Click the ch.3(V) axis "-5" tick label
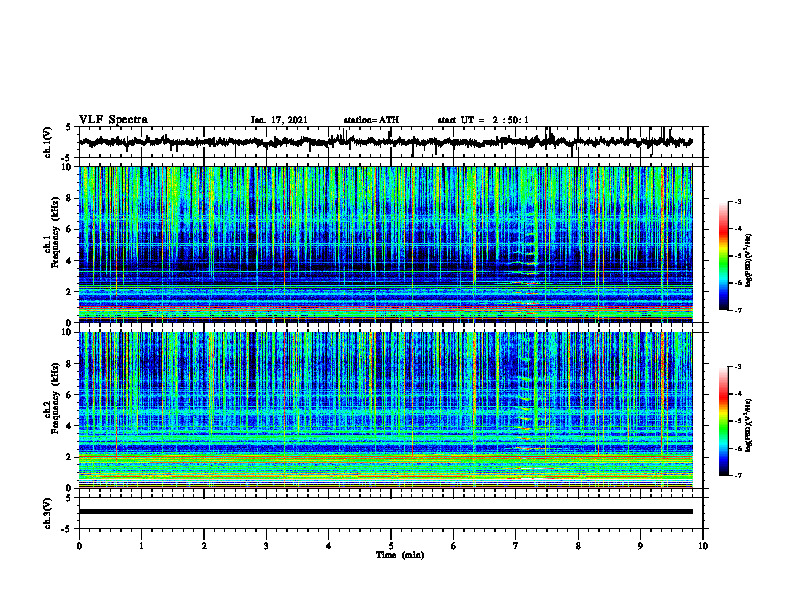The width and height of the screenshot is (792, 612). pos(66,529)
